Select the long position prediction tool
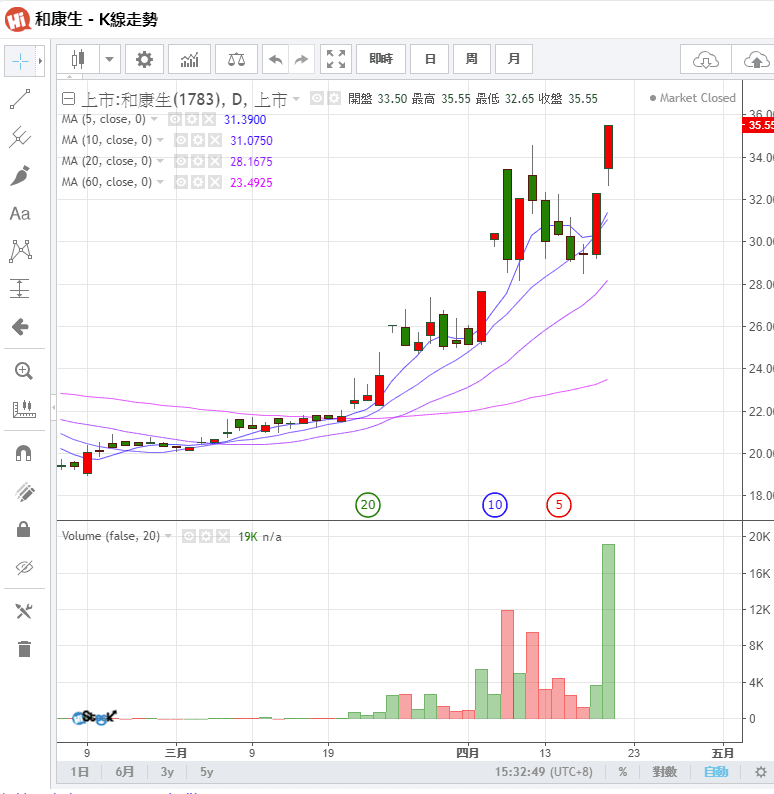 [20, 289]
